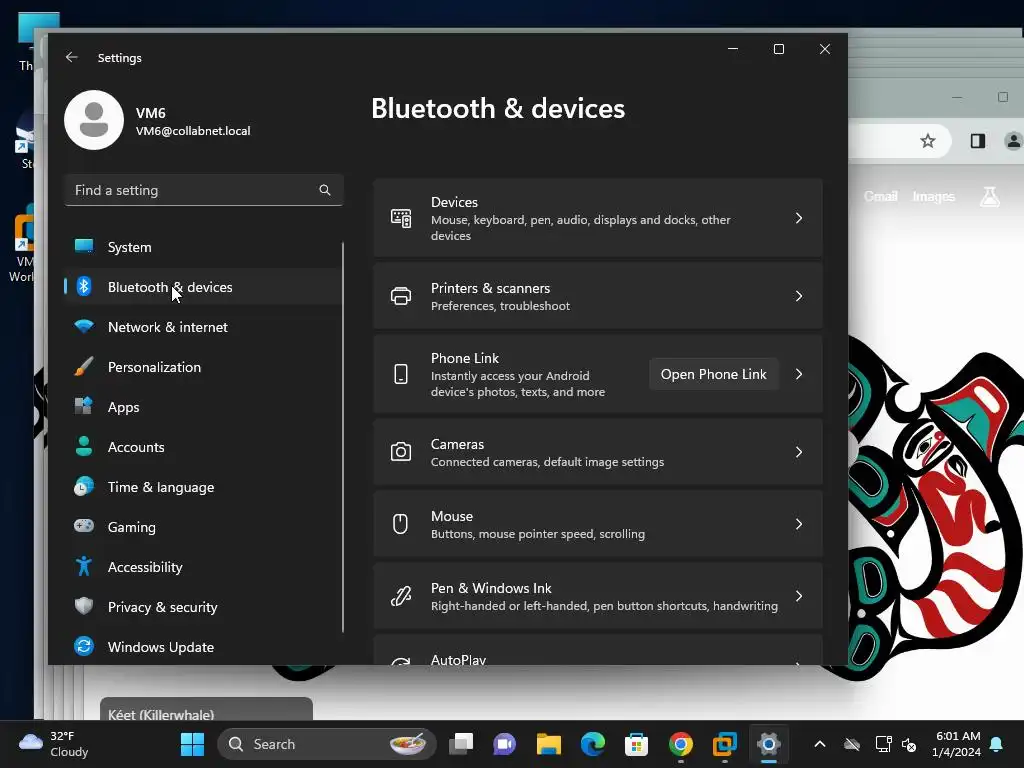Click the Find a setting search box

204,190
